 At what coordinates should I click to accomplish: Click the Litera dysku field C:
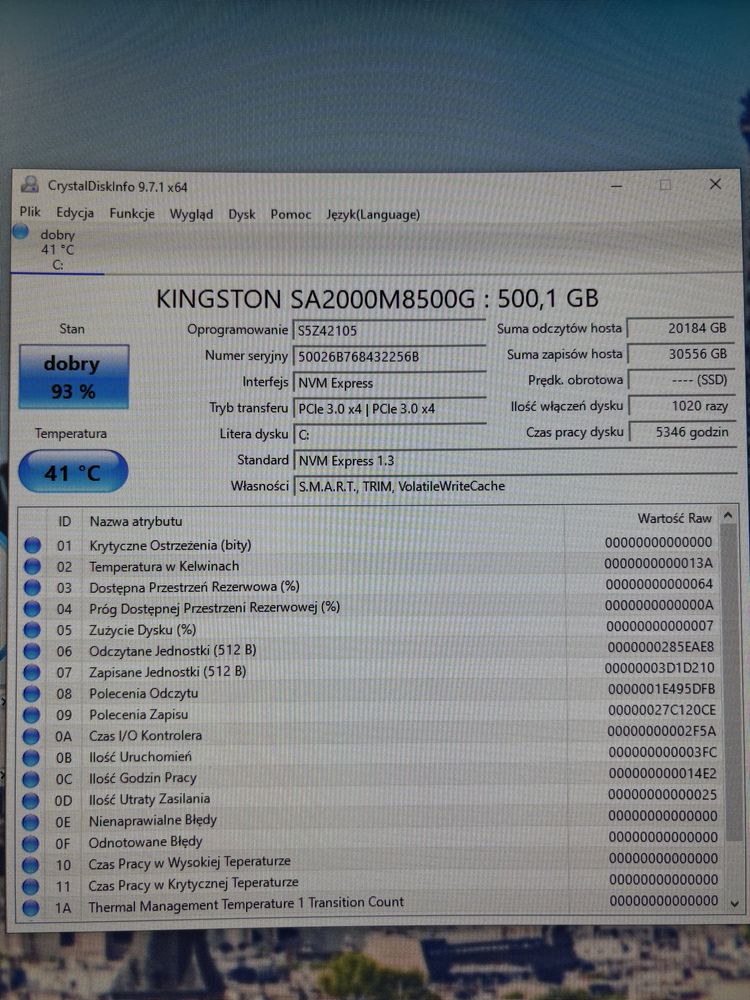(x=389, y=435)
